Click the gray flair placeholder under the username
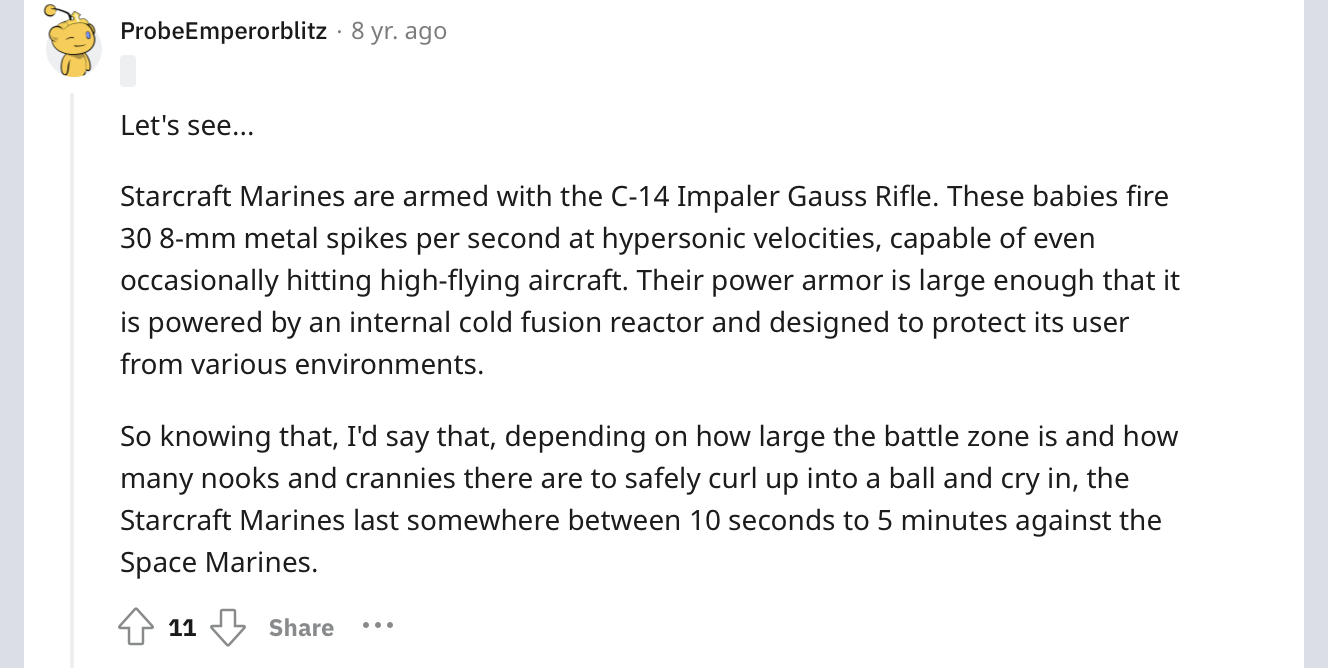 click(127, 71)
